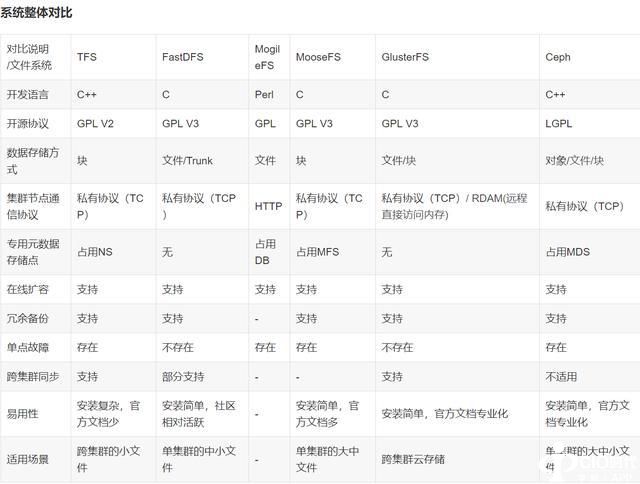Click "C++" in the Ceph column
640x484 pixels.
coord(555,95)
